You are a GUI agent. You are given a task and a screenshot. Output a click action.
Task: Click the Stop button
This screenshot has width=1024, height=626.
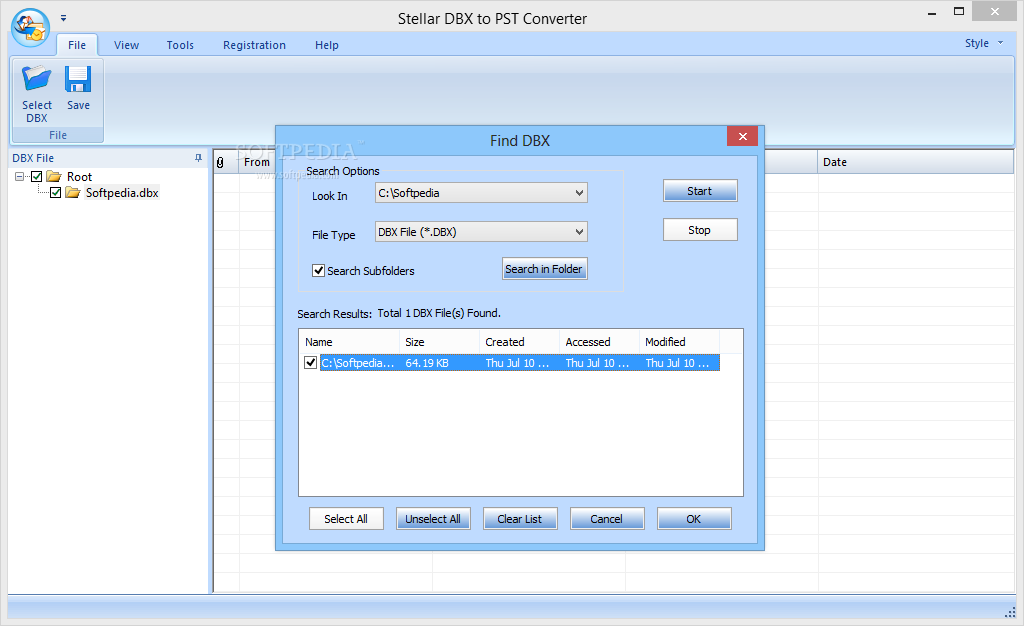tap(700, 230)
